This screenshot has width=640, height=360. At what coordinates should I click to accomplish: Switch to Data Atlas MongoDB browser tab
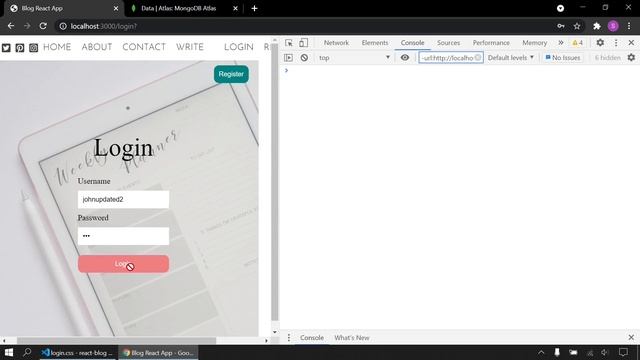tap(178, 8)
